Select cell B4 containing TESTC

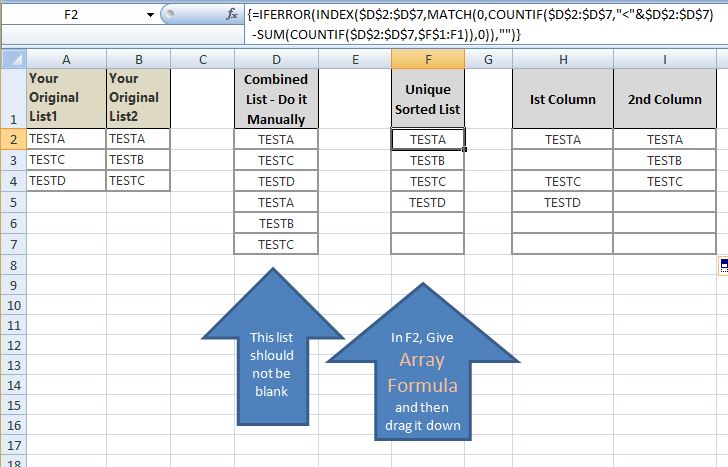click(138, 181)
